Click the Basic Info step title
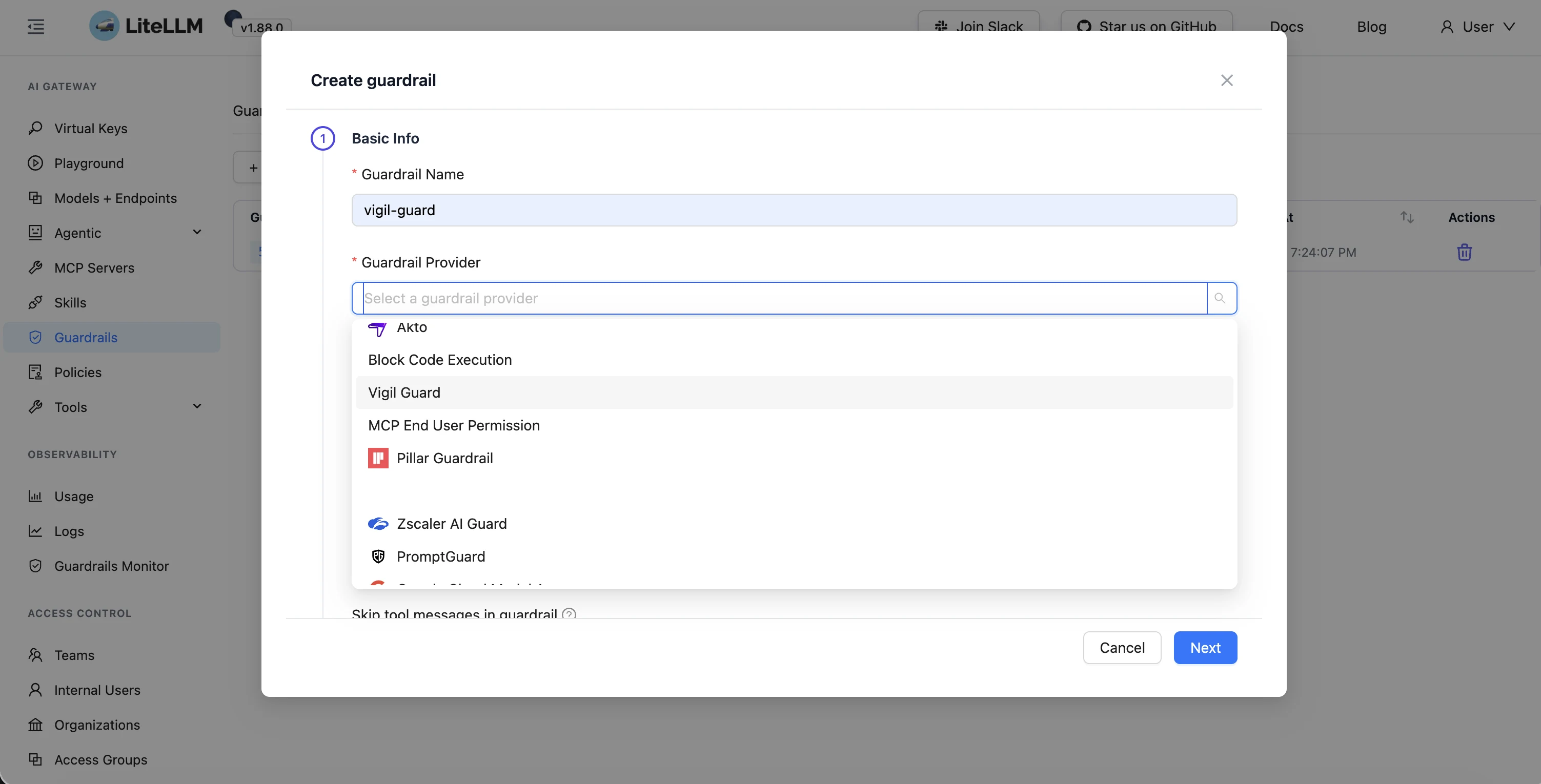The height and width of the screenshot is (784, 1541). coord(384,138)
